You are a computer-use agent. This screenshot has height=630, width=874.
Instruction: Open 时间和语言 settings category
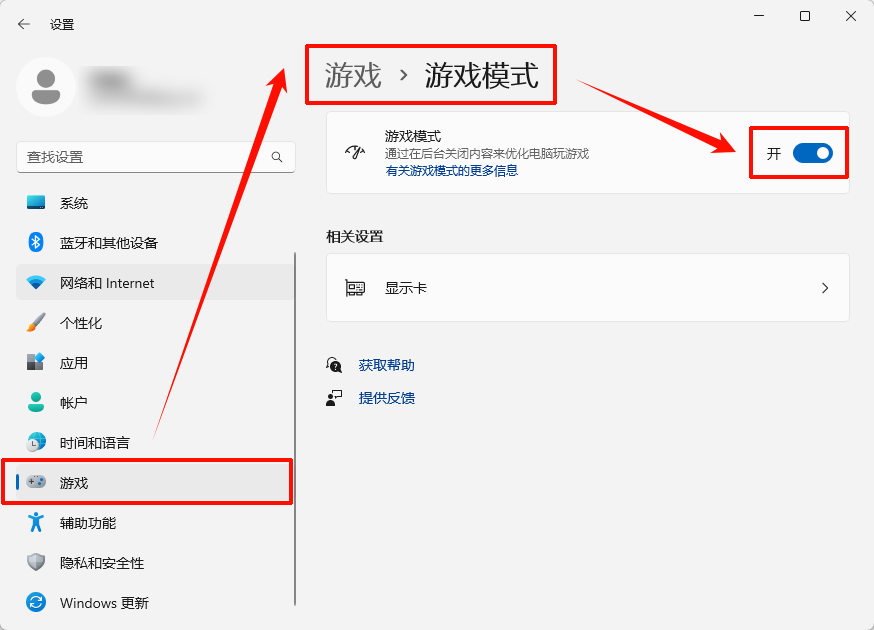click(94, 443)
